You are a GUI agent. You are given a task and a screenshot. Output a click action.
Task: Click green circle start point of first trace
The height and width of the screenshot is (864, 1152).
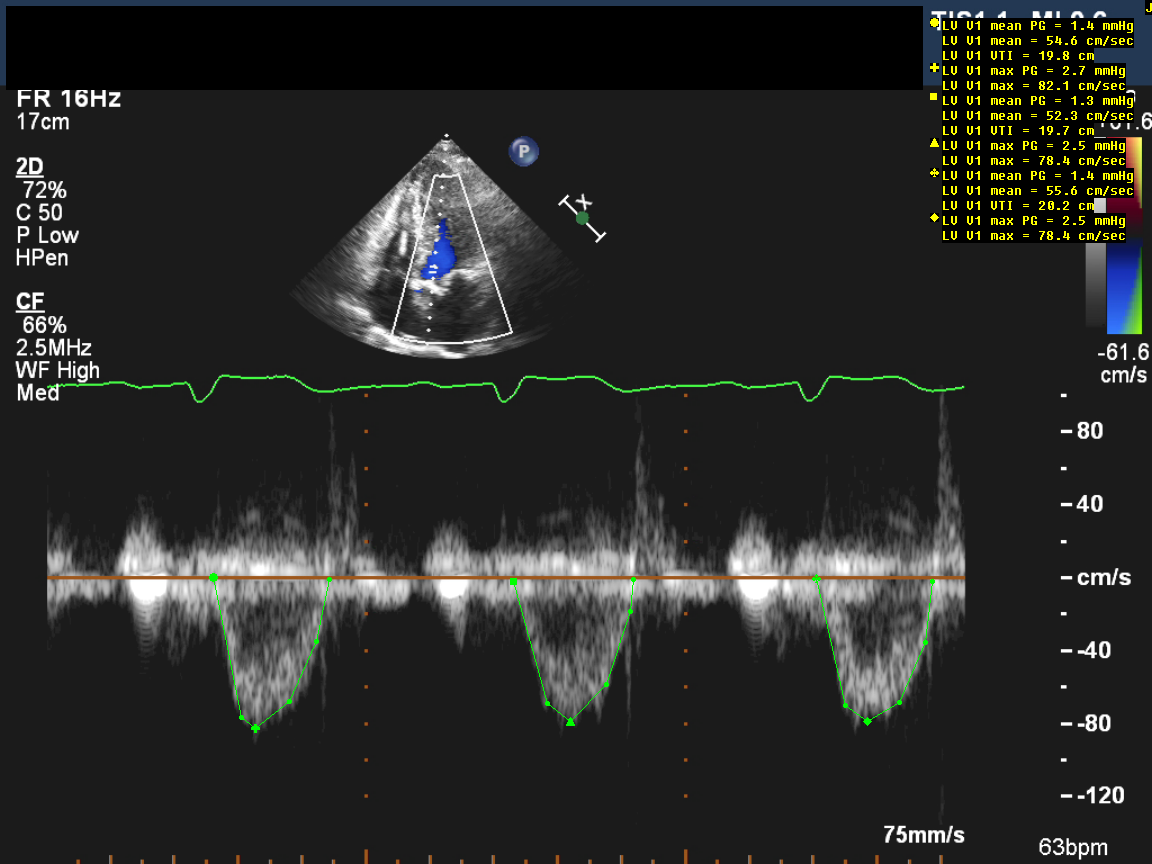click(213, 578)
